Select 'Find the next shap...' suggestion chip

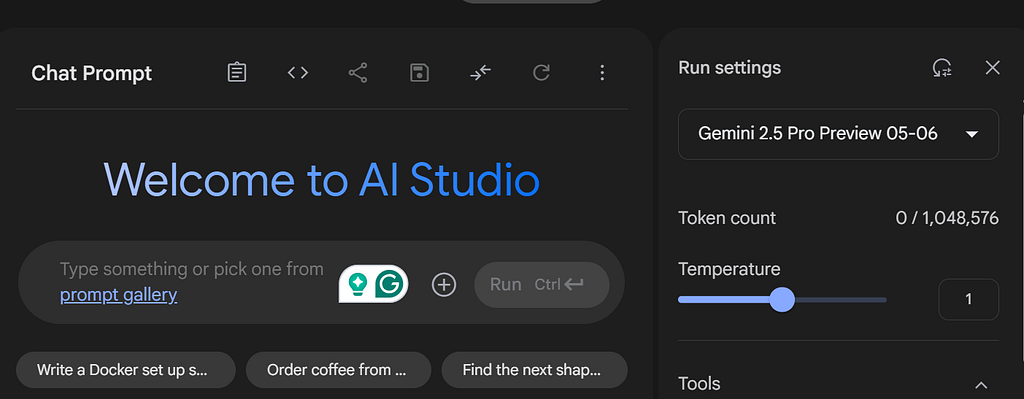[534, 370]
